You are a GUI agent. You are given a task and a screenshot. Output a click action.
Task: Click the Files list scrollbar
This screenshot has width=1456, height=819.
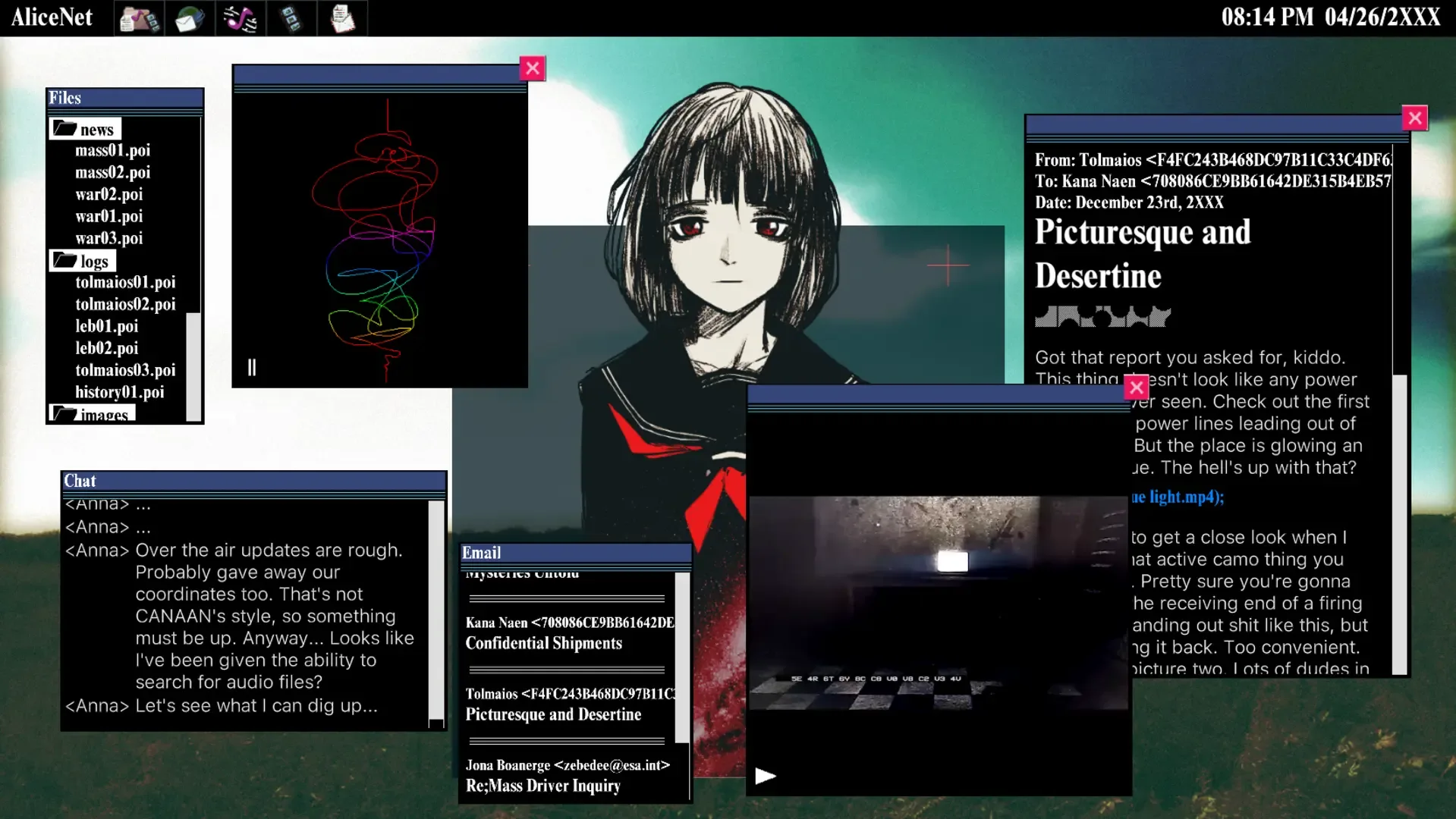[x=194, y=364]
